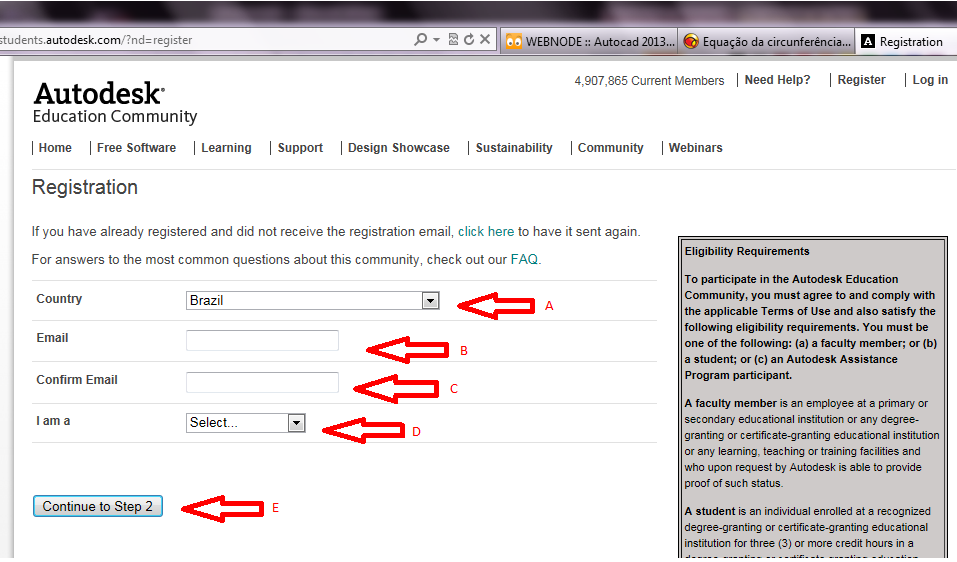This screenshot has width=957, height=562.
Task: Open the Need Help? link
Action: click(777, 80)
